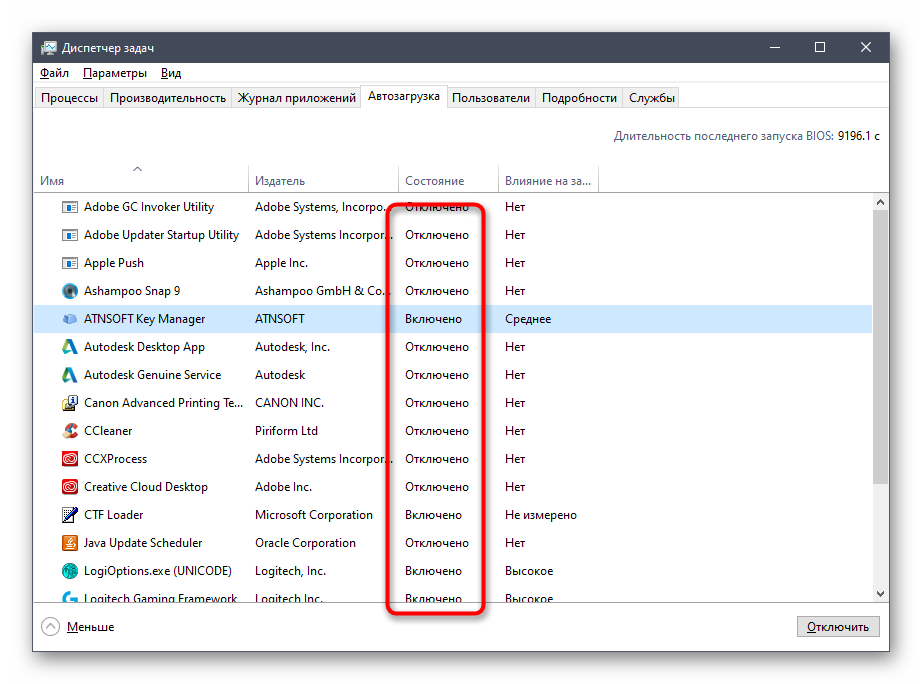Click the Creative Cloud Desktop icon
Image resolution: width=922 pixels, height=684 pixels.
tap(69, 487)
